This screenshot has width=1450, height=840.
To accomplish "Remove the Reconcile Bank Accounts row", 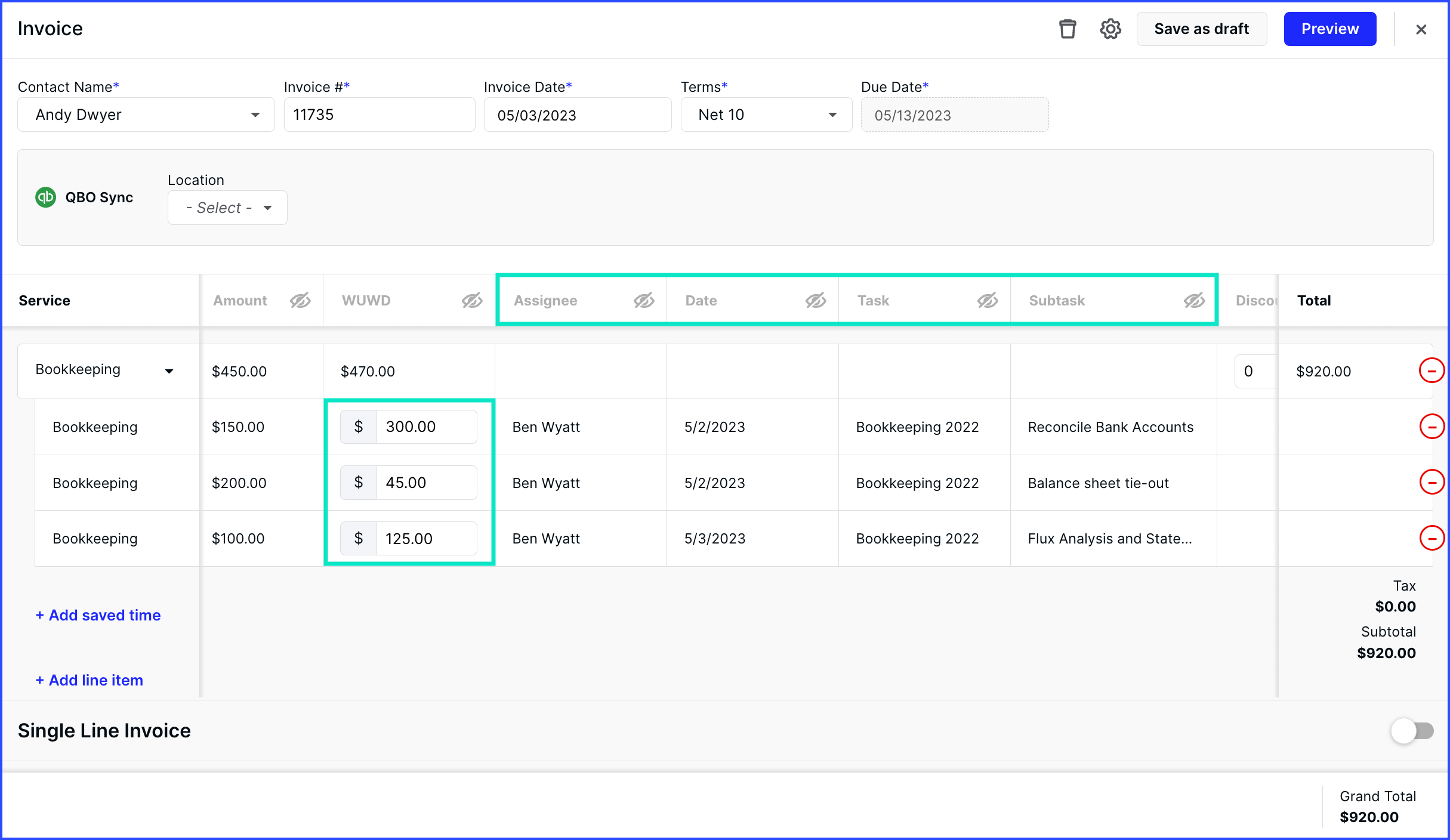I will tap(1432, 427).
